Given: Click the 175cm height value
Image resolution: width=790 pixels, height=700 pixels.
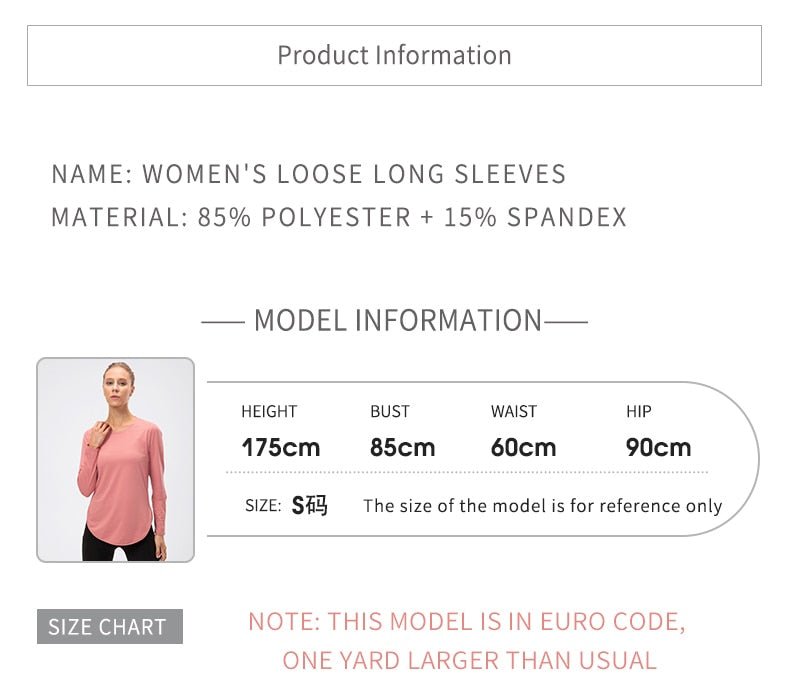Looking at the screenshot, I should point(281,447).
